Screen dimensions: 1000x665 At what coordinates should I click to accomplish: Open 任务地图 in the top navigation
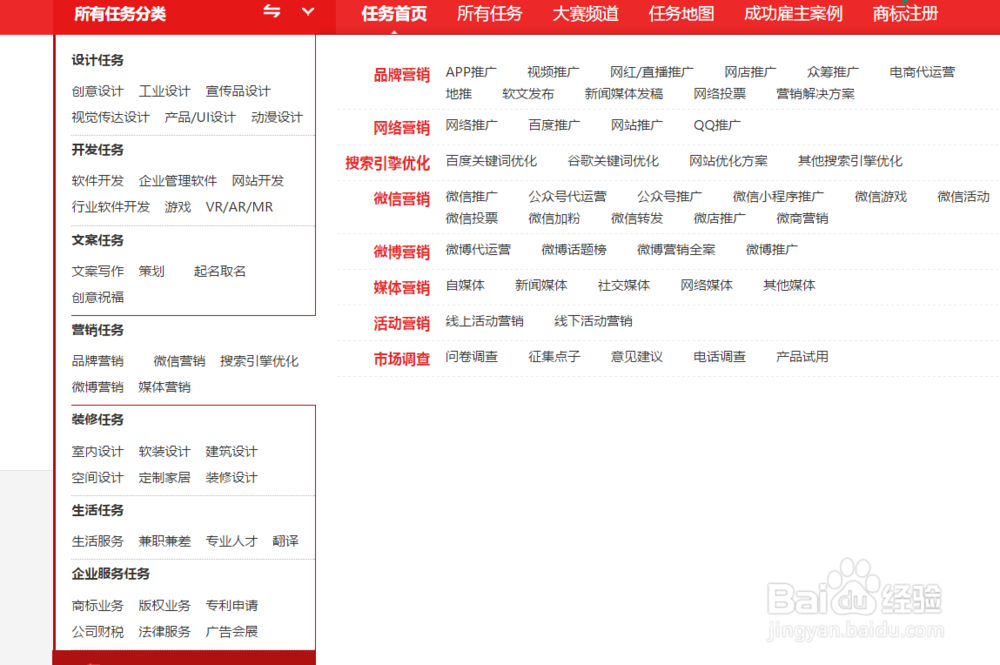(x=681, y=13)
